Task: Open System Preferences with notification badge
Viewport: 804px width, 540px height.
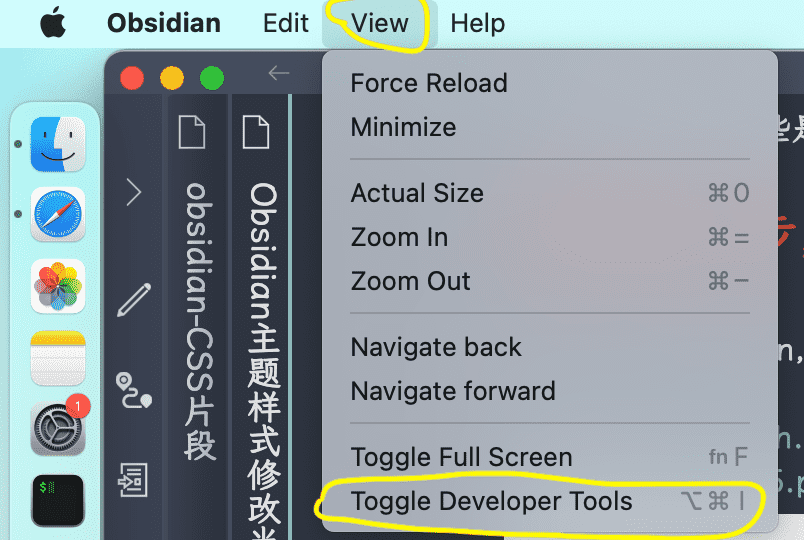Action: pyautogui.click(x=58, y=429)
